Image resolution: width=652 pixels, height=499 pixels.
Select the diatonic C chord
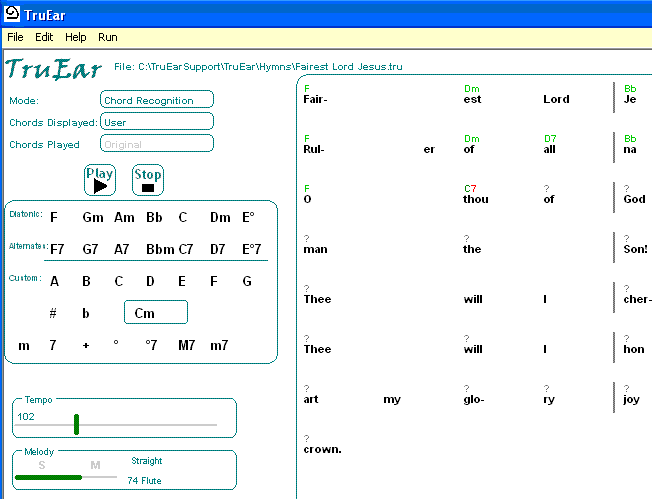point(183,217)
